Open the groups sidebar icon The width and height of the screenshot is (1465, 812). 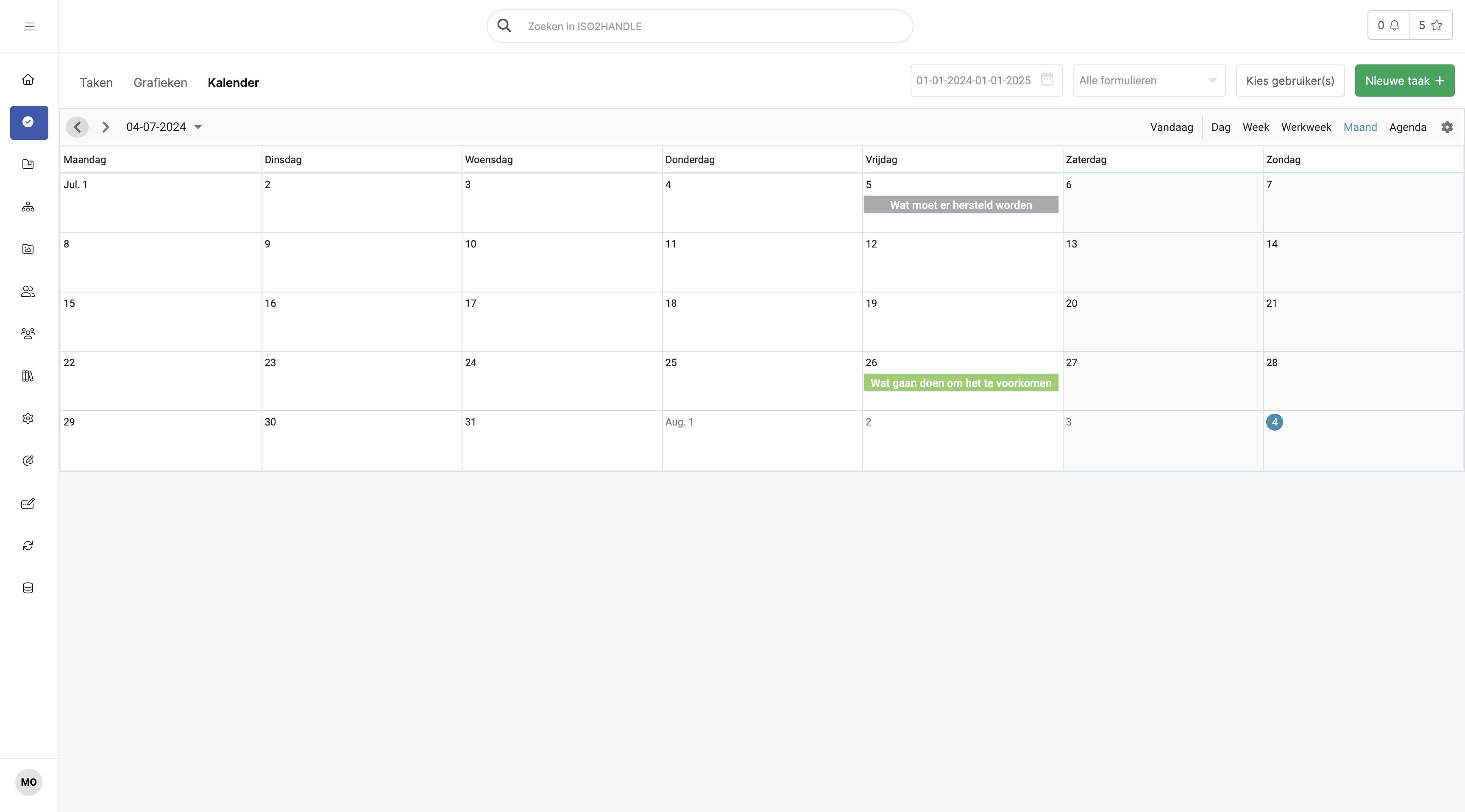[28, 334]
